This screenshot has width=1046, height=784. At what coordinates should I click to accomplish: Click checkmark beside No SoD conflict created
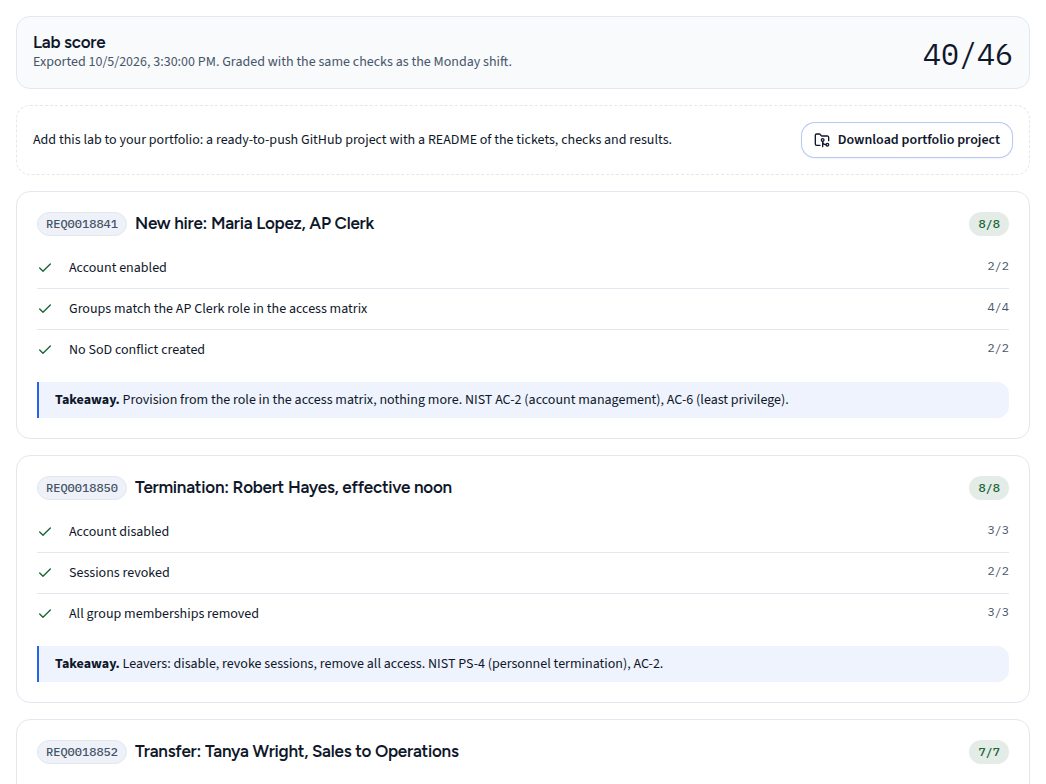(x=45, y=350)
